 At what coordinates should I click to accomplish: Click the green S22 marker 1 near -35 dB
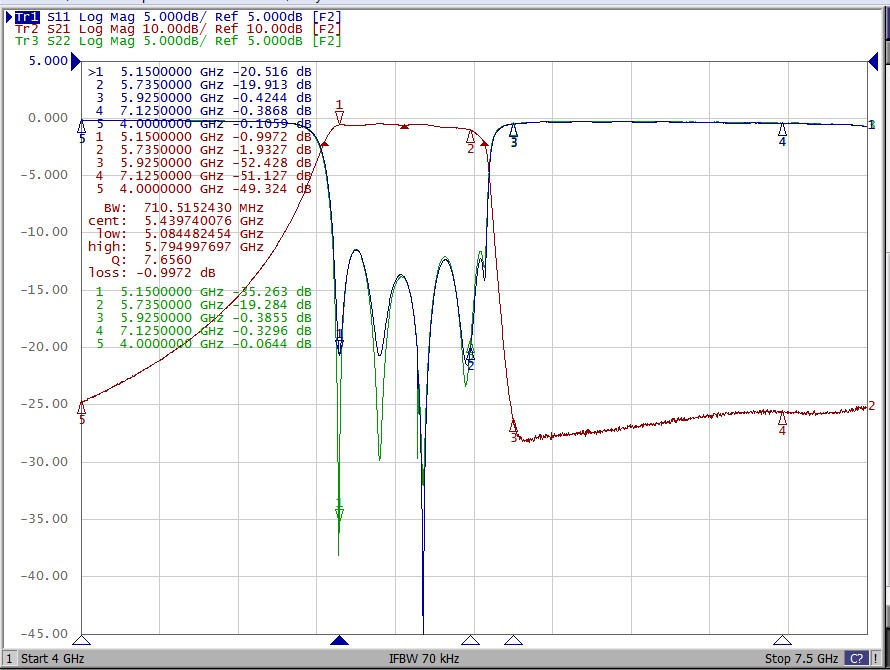click(339, 512)
